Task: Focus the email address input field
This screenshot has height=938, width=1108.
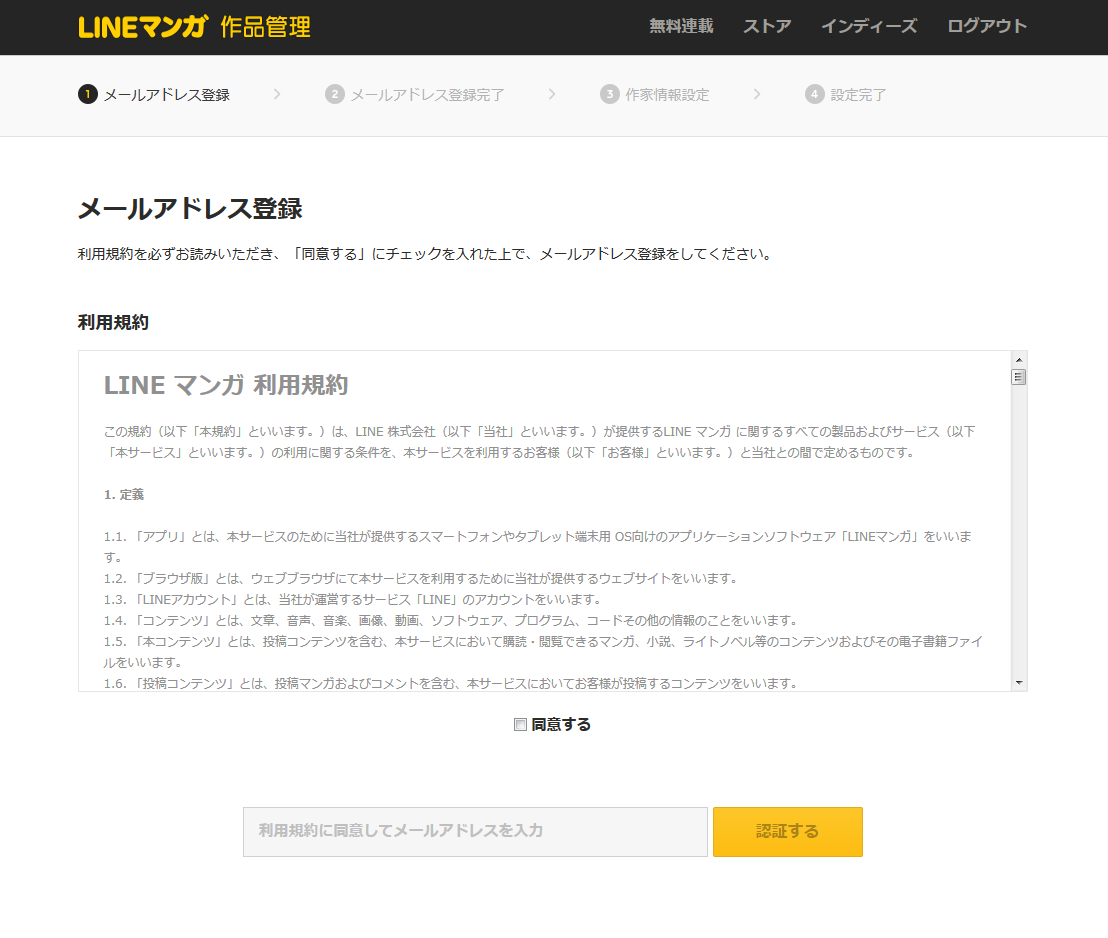Action: click(475, 832)
